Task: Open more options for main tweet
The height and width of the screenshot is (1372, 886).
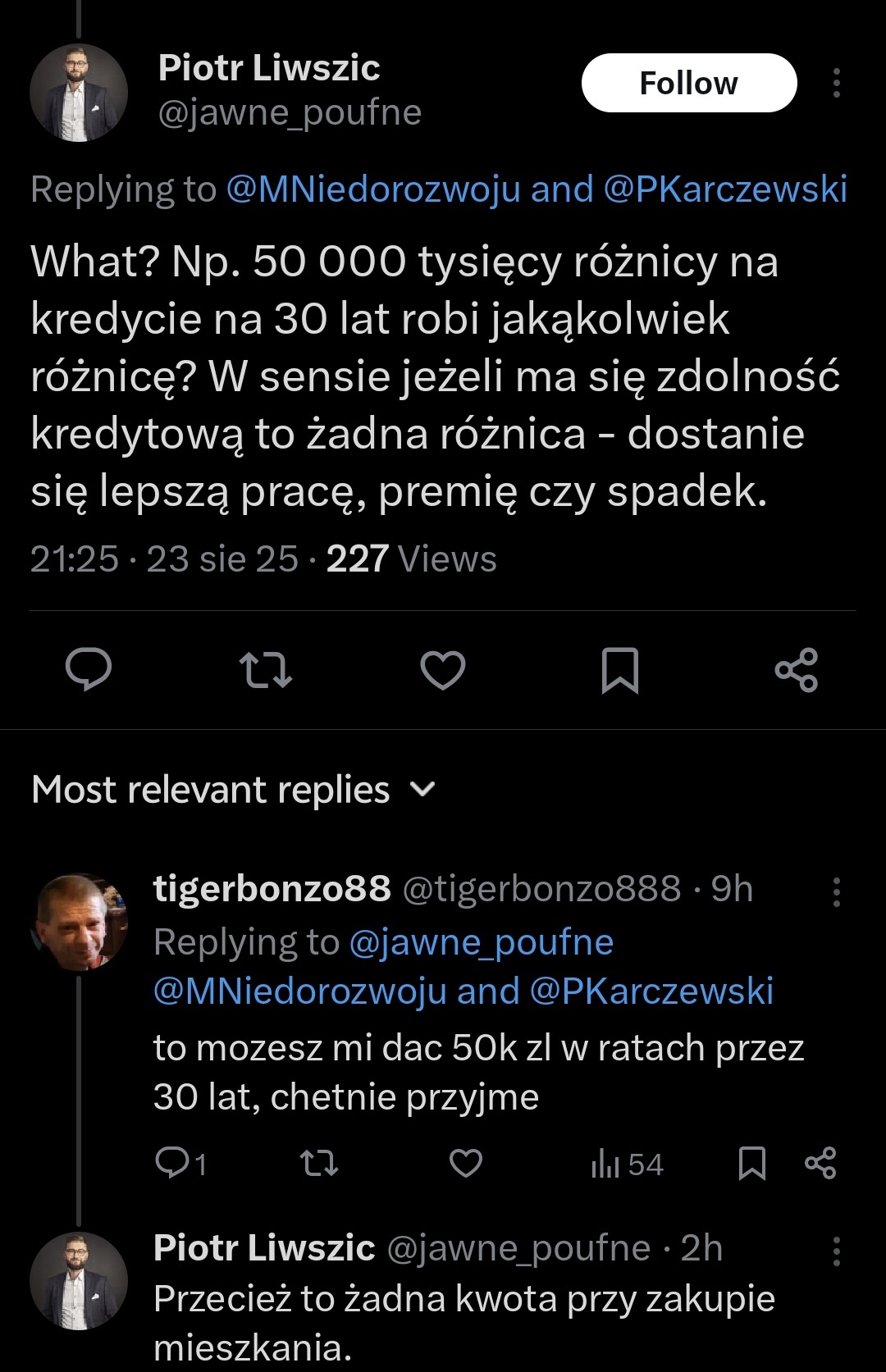Action: point(837,83)
